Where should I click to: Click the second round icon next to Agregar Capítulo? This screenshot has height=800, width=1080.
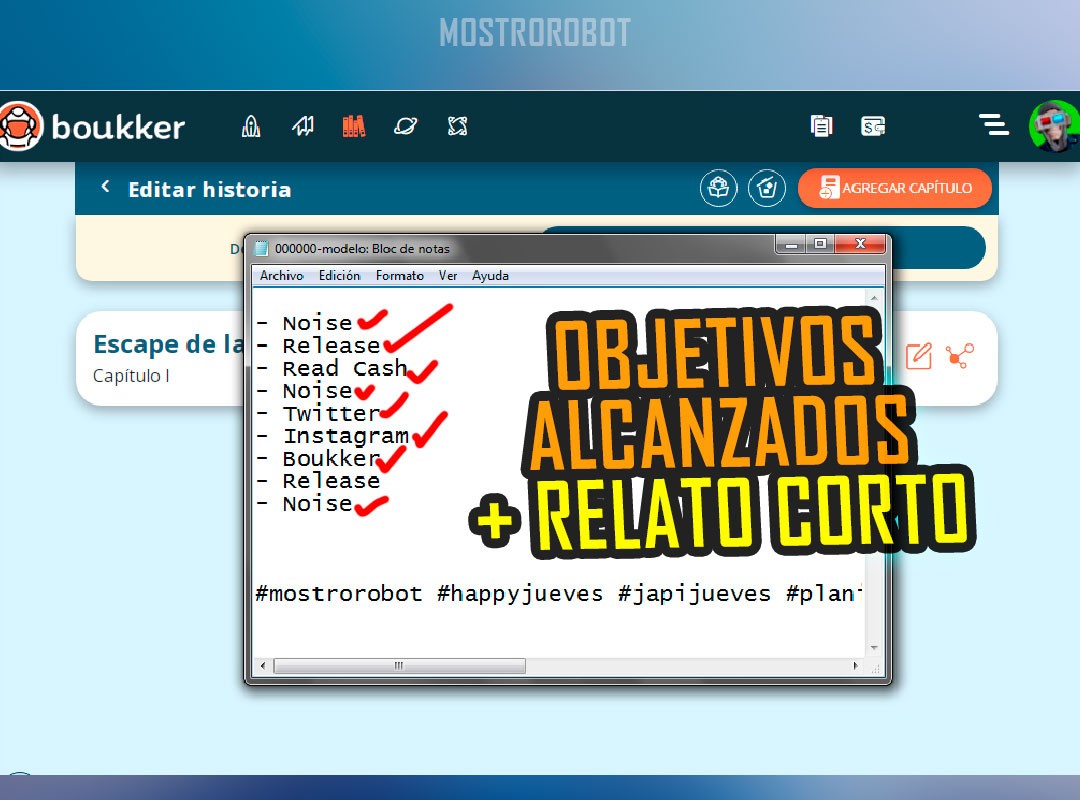tap(767, 187)
